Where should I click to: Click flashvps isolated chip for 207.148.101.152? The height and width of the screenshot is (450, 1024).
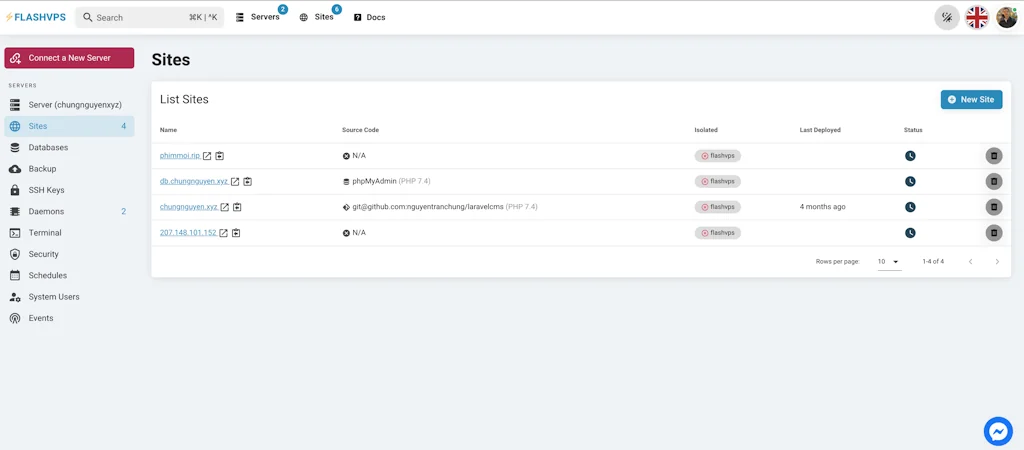click(718, 233)
